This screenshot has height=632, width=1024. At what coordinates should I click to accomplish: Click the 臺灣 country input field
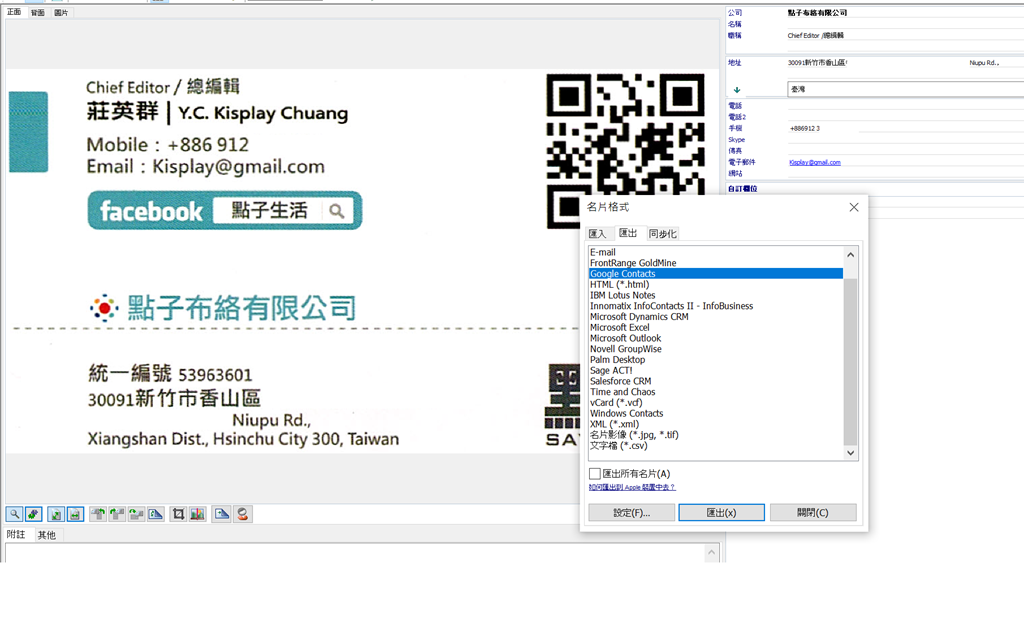pos(900,90)
